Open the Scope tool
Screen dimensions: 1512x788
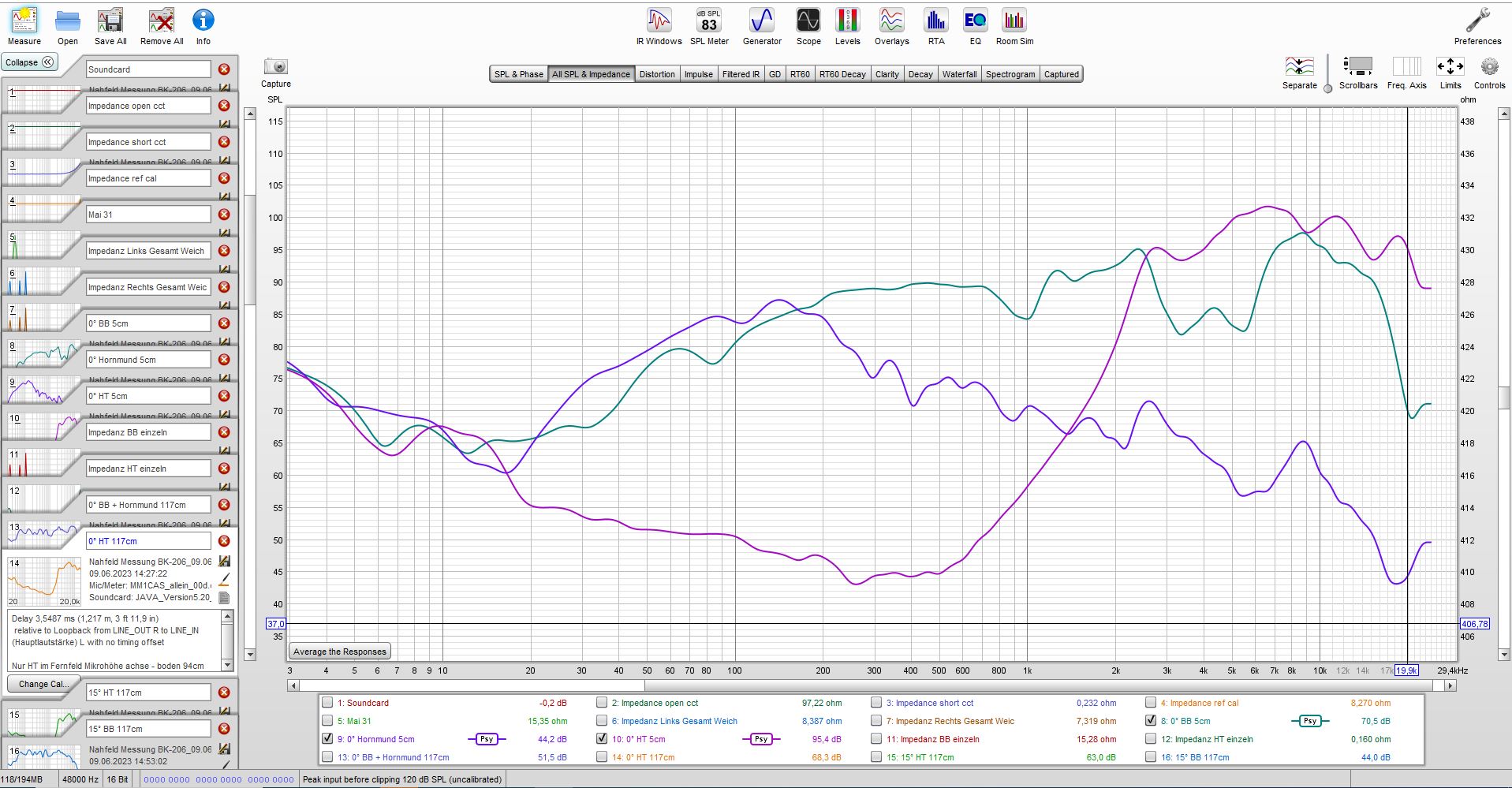coord(808,27)
